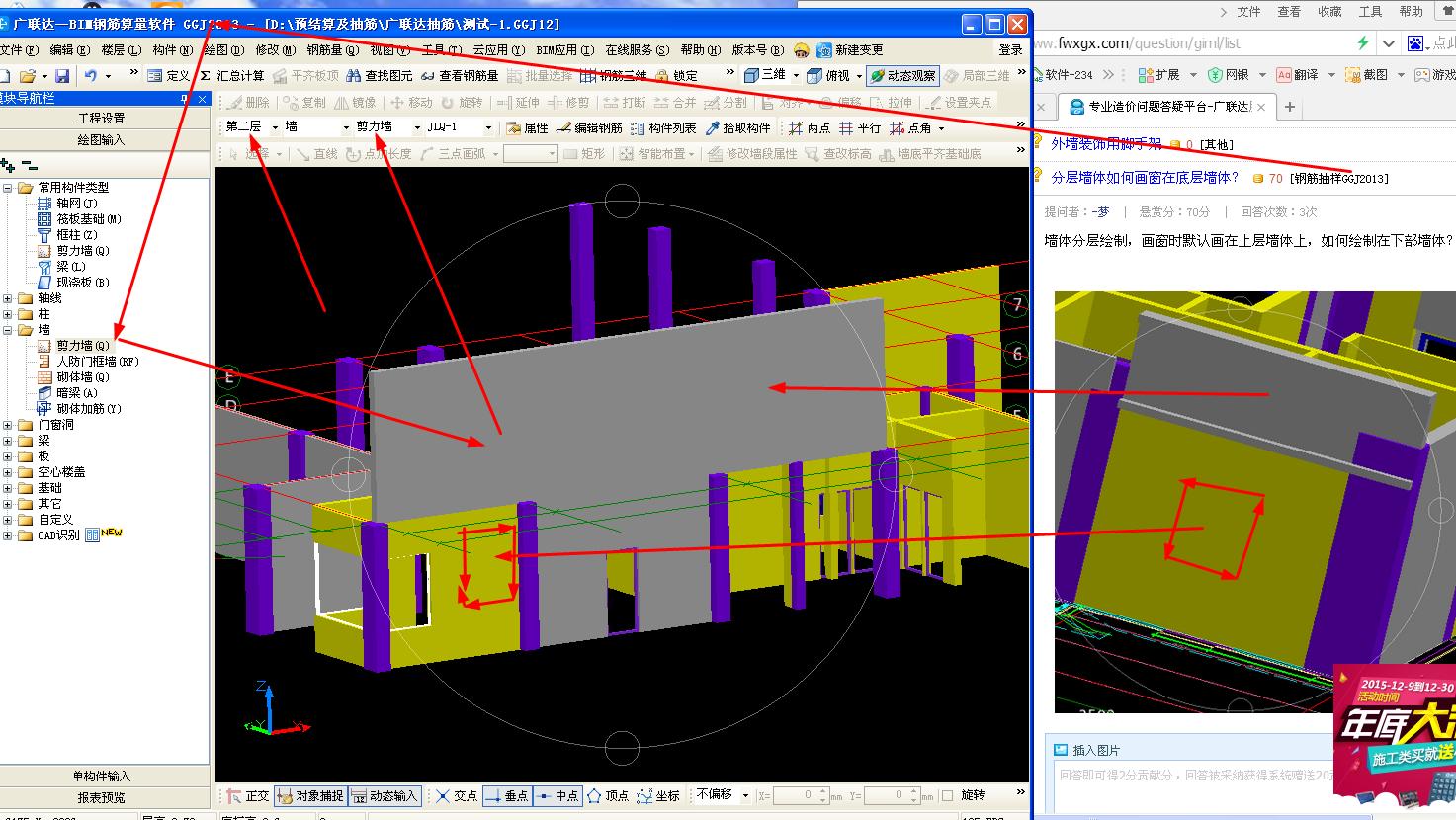This screenshot has height=820, width=1456.
Task: Select 筏板基础(M) tree item
Action: (x=89, y=219)
